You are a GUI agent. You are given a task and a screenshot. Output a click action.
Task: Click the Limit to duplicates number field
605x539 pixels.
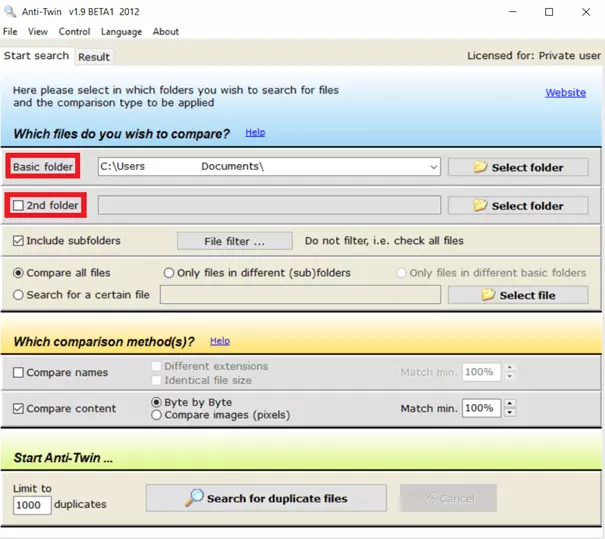[32, 505]
